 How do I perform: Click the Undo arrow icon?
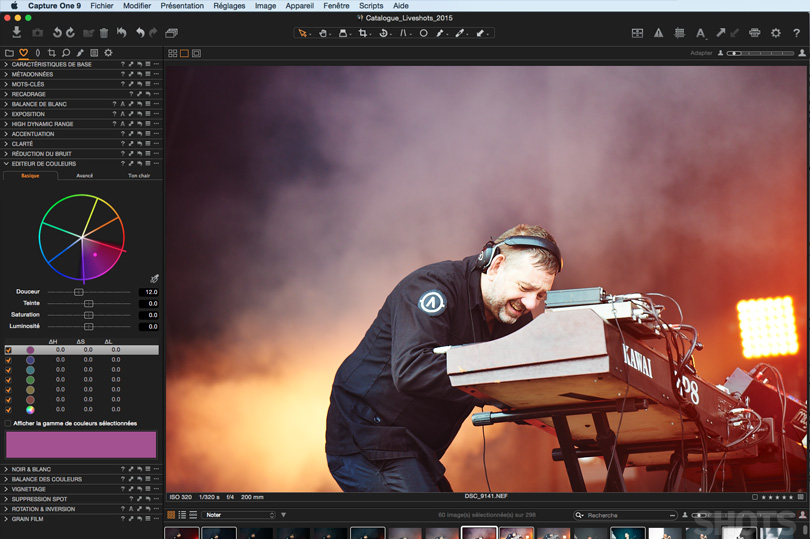pyautogui.click(x=140, y=33)
